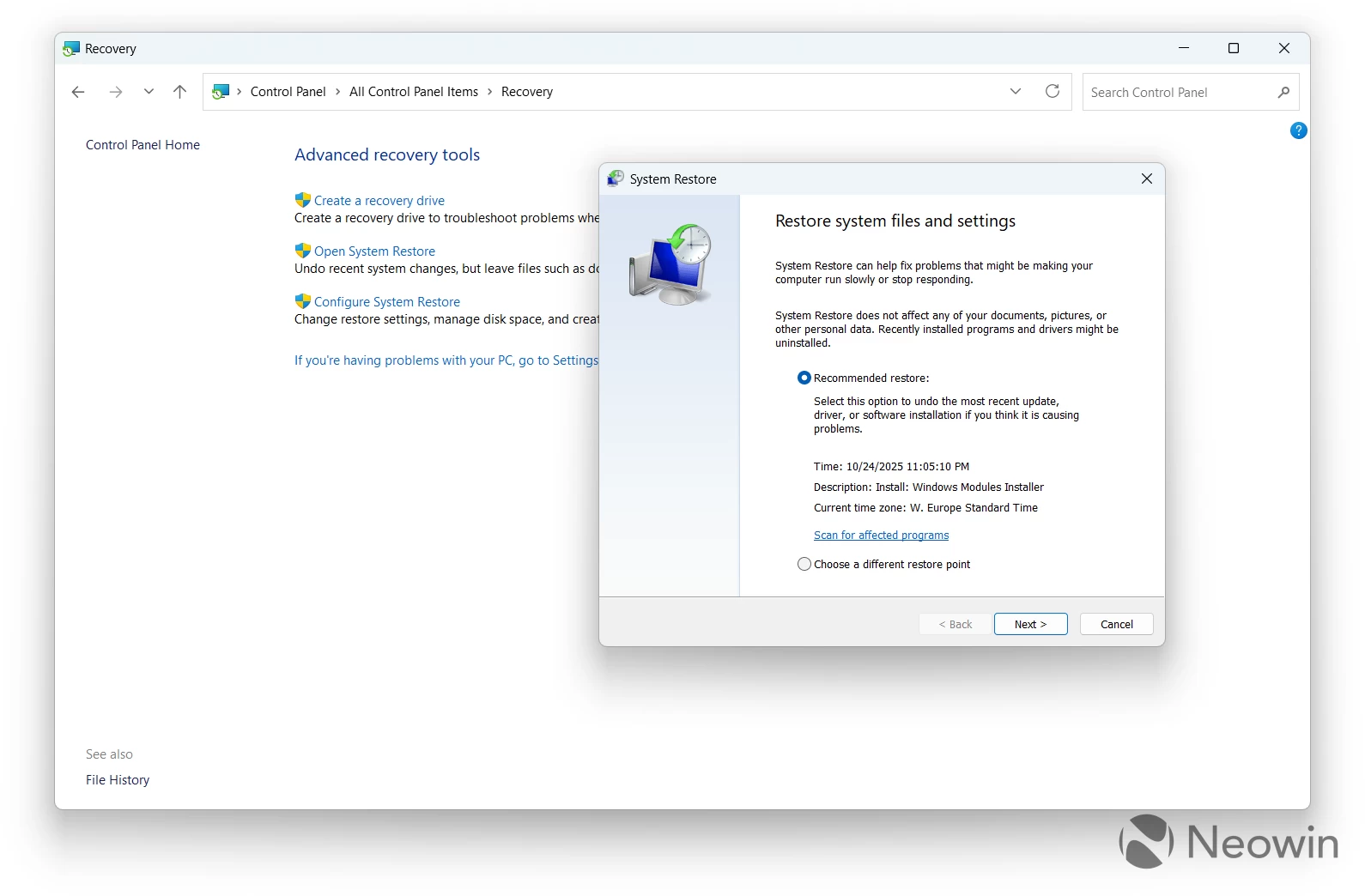The height and width of the screenshot is (896, 1365).
Task: Click the System Restore dialog title icon
Action: [x=616, y=179]
